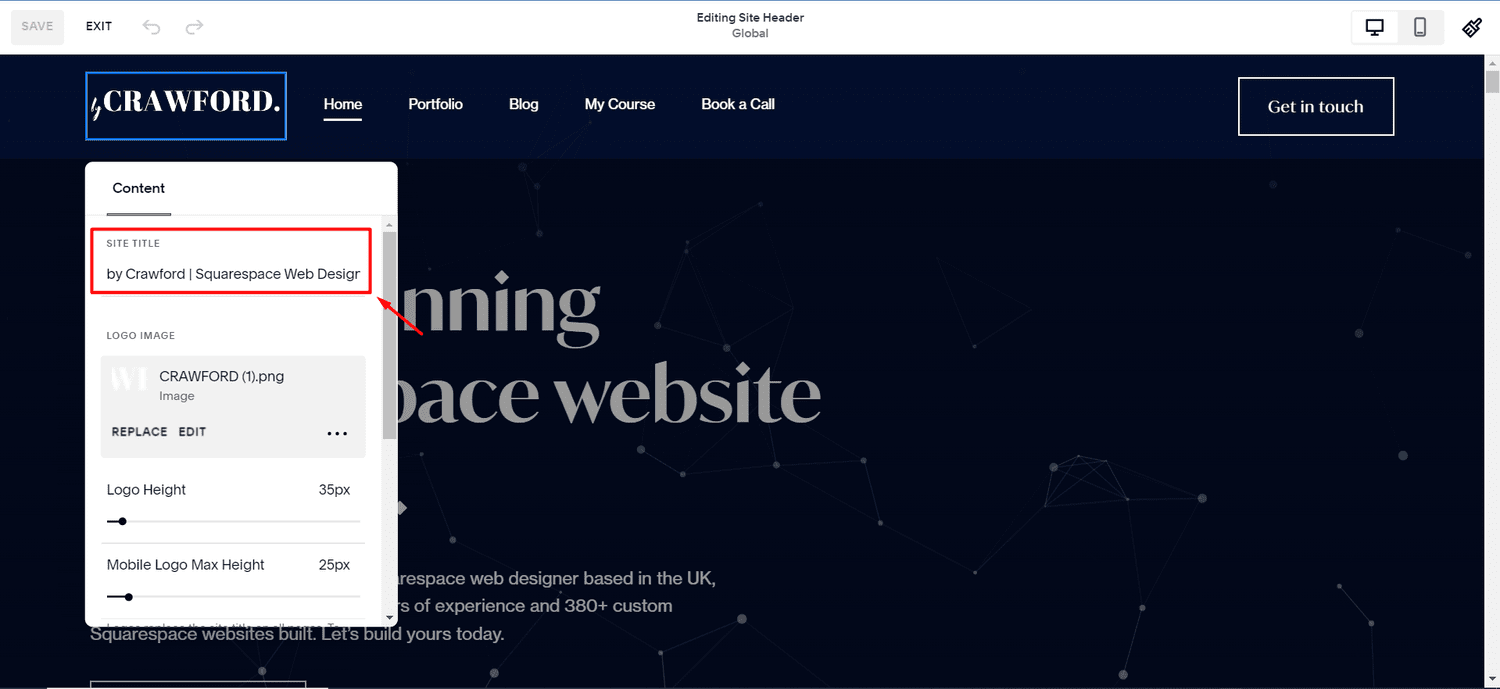1500x689 pixels.
Task: Click REPLACE under the logo image
Action: click(x=139, y=431)
